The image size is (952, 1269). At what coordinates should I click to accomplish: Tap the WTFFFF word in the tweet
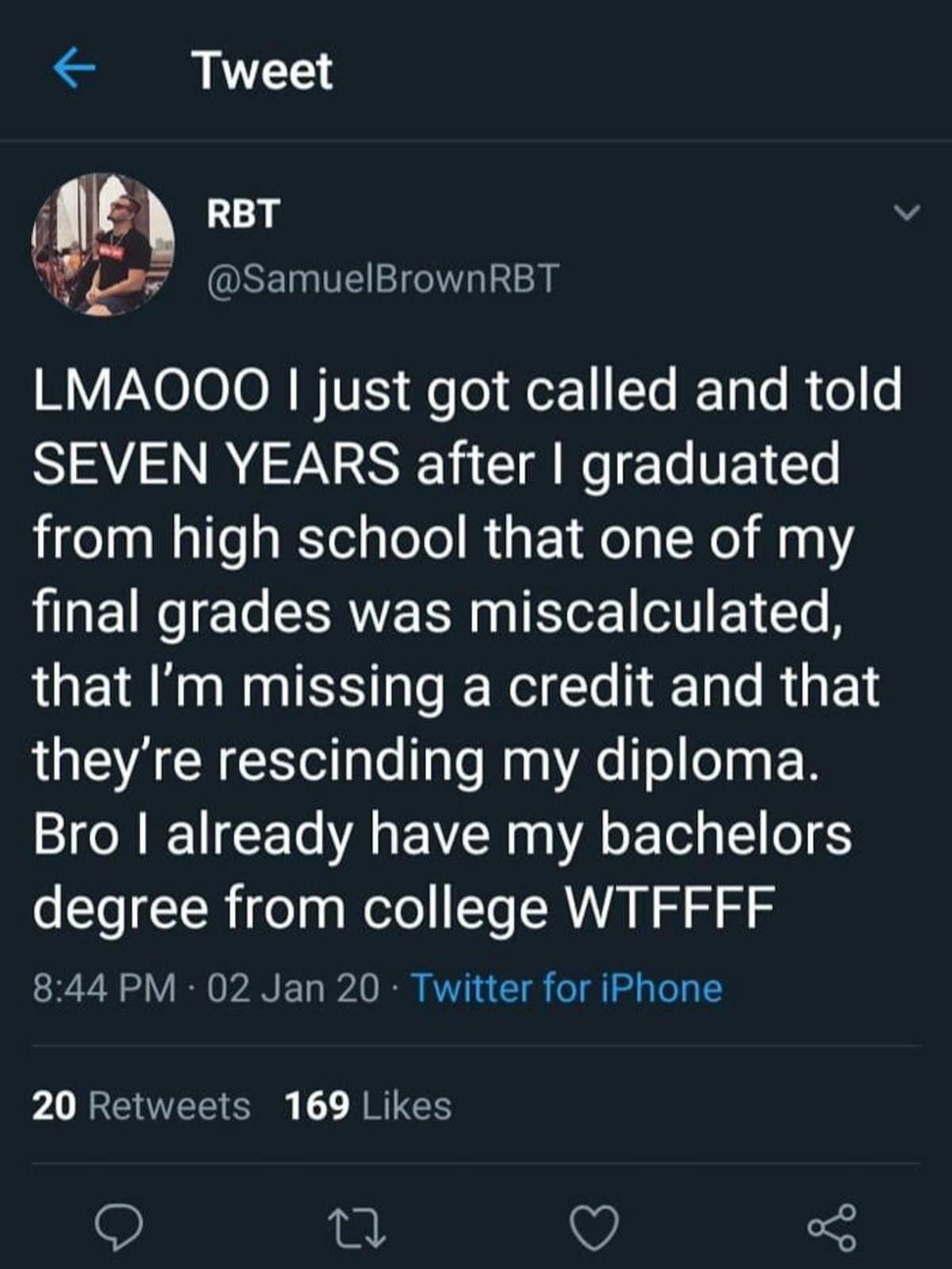click(x=668, y=907)
